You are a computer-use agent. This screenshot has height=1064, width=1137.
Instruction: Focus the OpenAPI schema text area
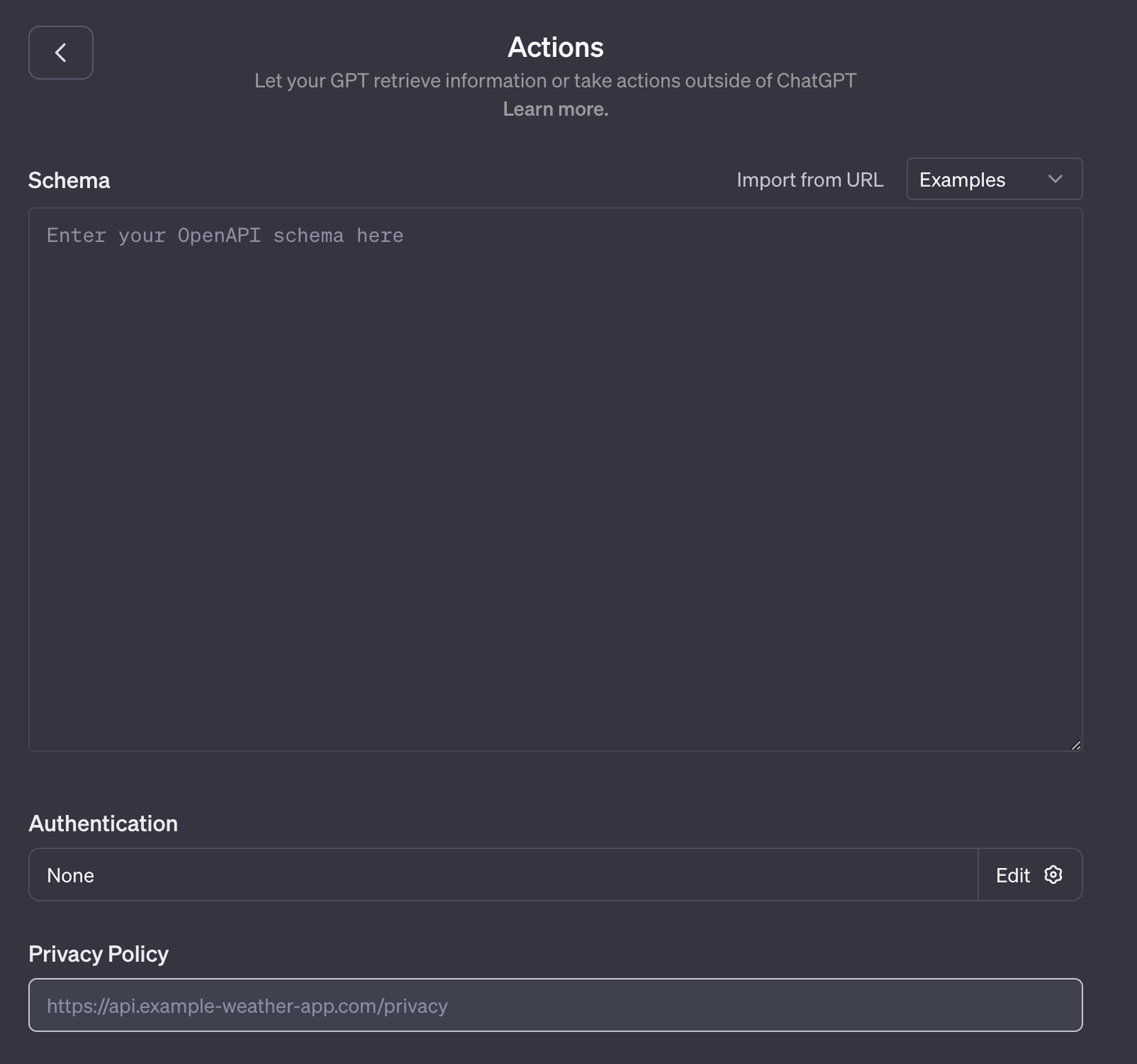click(x=555, y=479)
